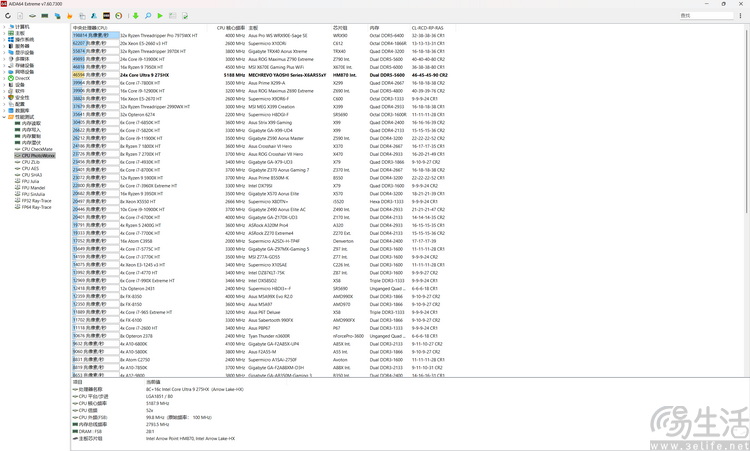Select 配置 in the sidebar tree
This screenshot has height=451, width=750.
[20, 104]
